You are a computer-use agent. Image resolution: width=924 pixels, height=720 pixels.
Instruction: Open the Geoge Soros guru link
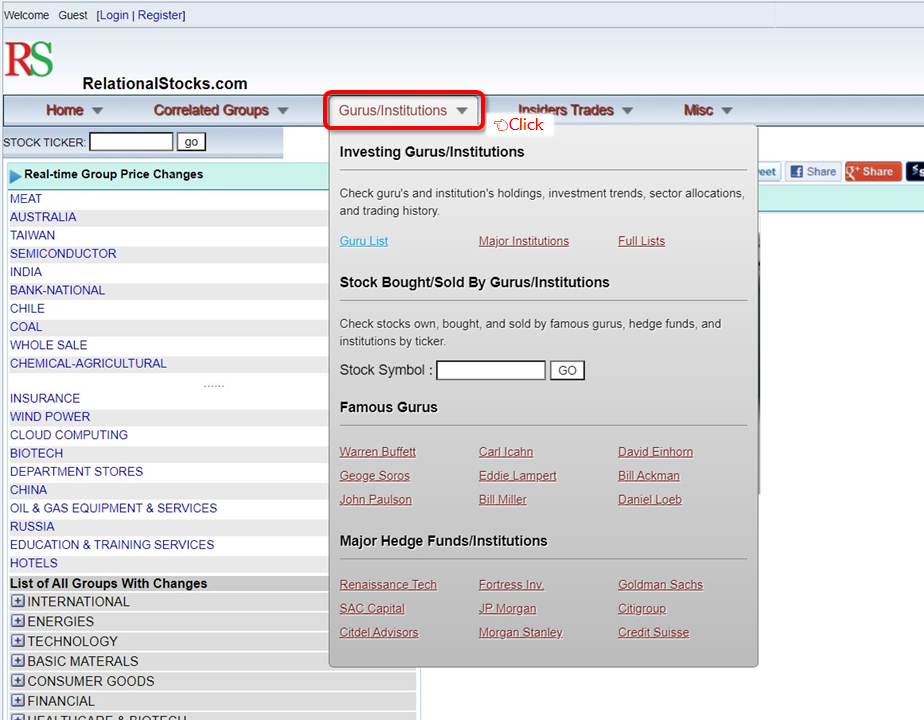click(374, 475)
